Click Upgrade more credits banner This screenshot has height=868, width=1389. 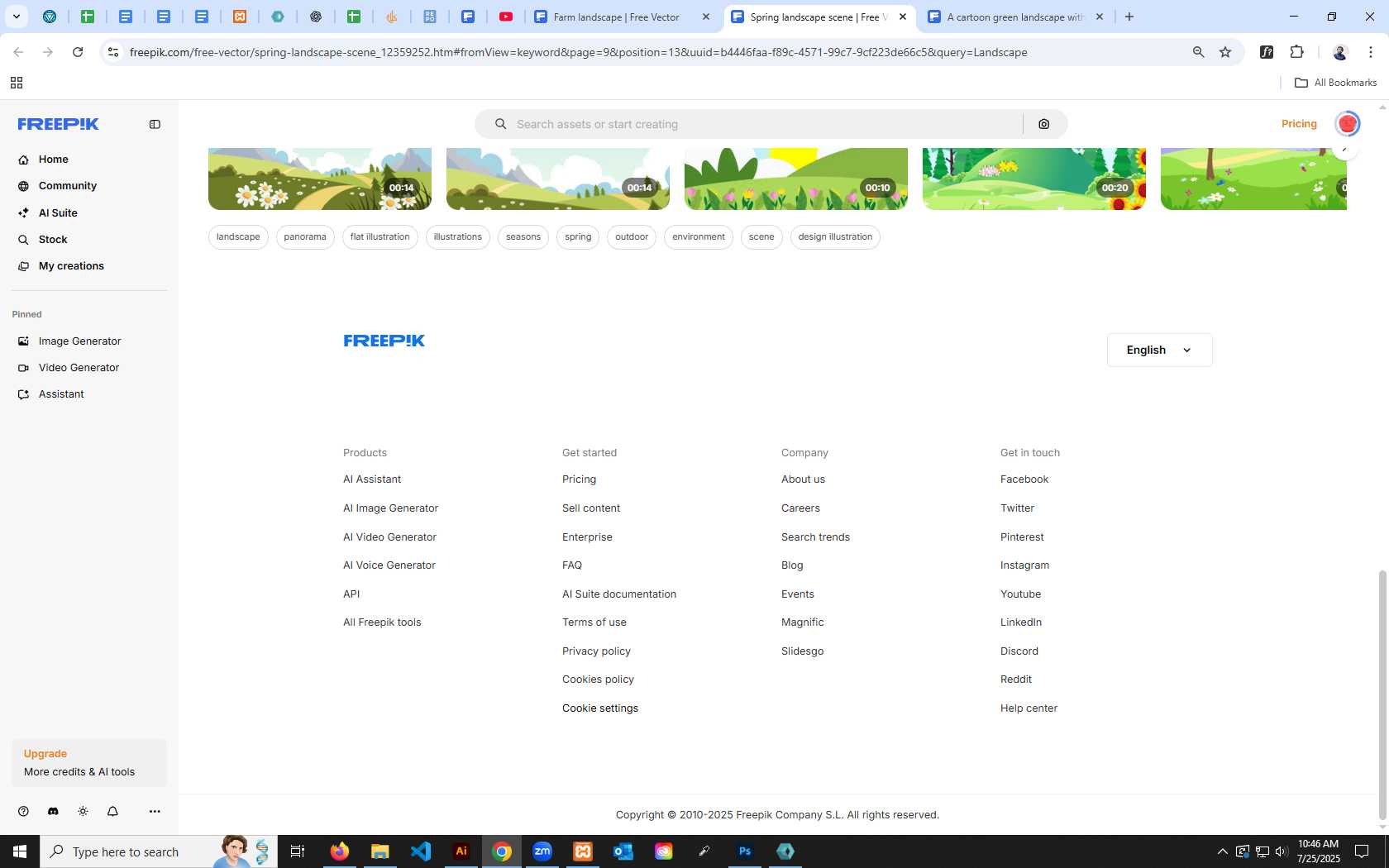[x=89, y=763]
